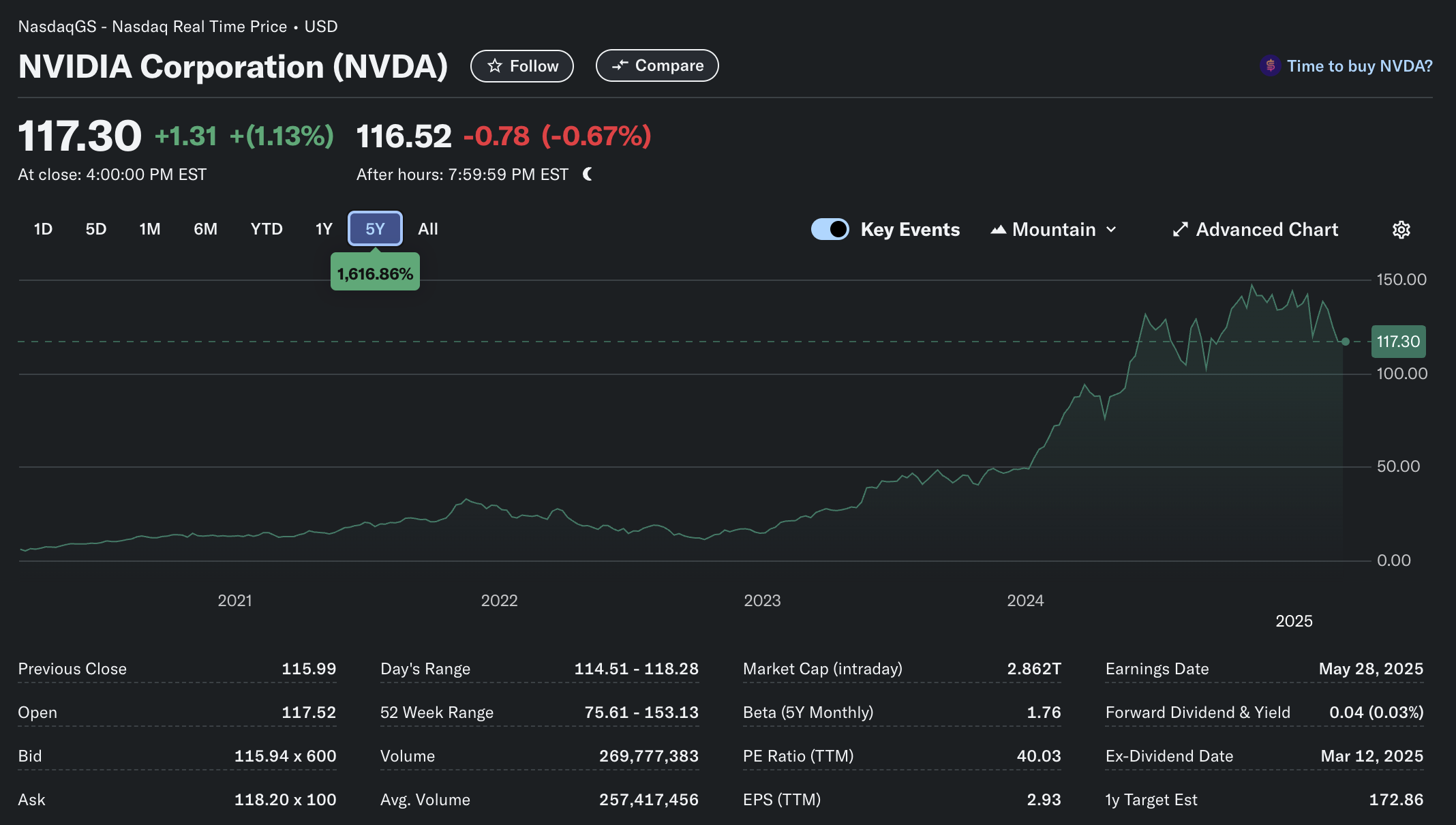Click the green dot at chart line end

tap(1345, 342)
